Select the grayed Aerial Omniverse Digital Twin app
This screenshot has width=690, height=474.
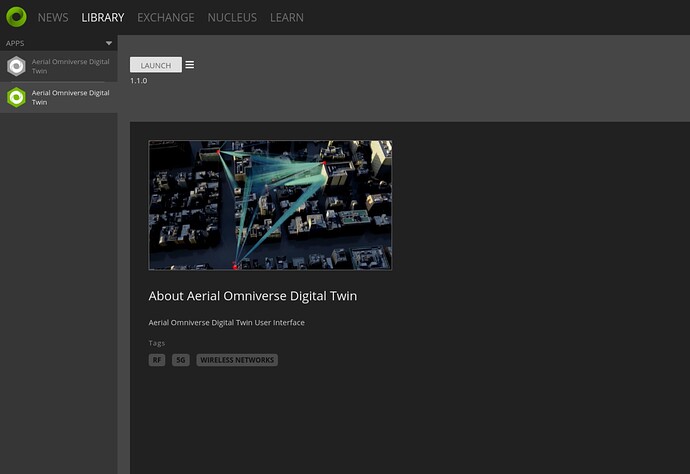pyautogui.click(x=59, y=66)
